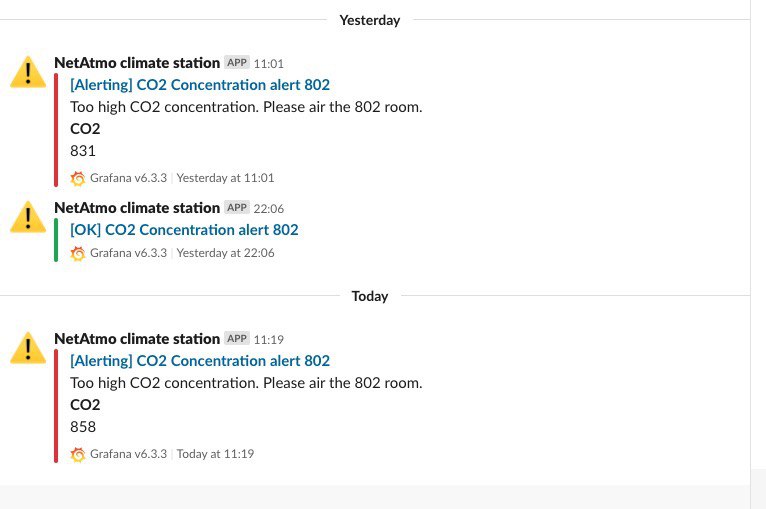Click the NetAtmo climate station name at 11:01

137,63
